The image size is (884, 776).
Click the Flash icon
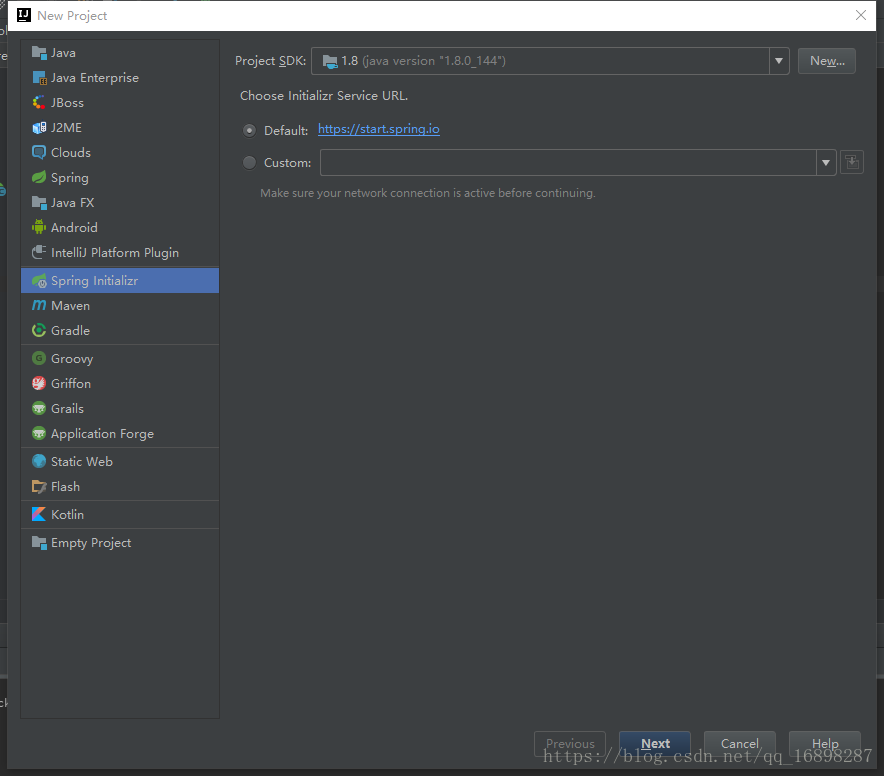39,486
